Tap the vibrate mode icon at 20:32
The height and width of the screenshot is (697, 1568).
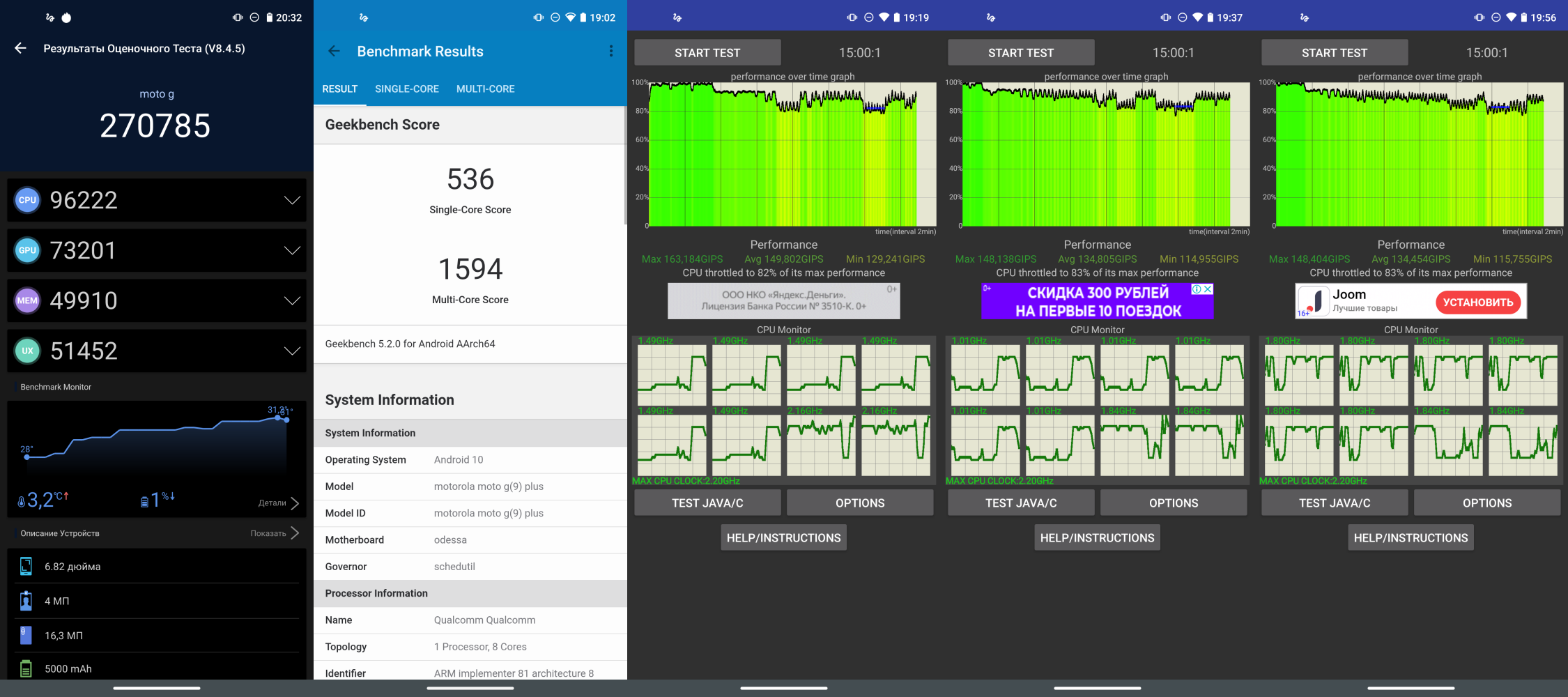[x=238, y=17]
